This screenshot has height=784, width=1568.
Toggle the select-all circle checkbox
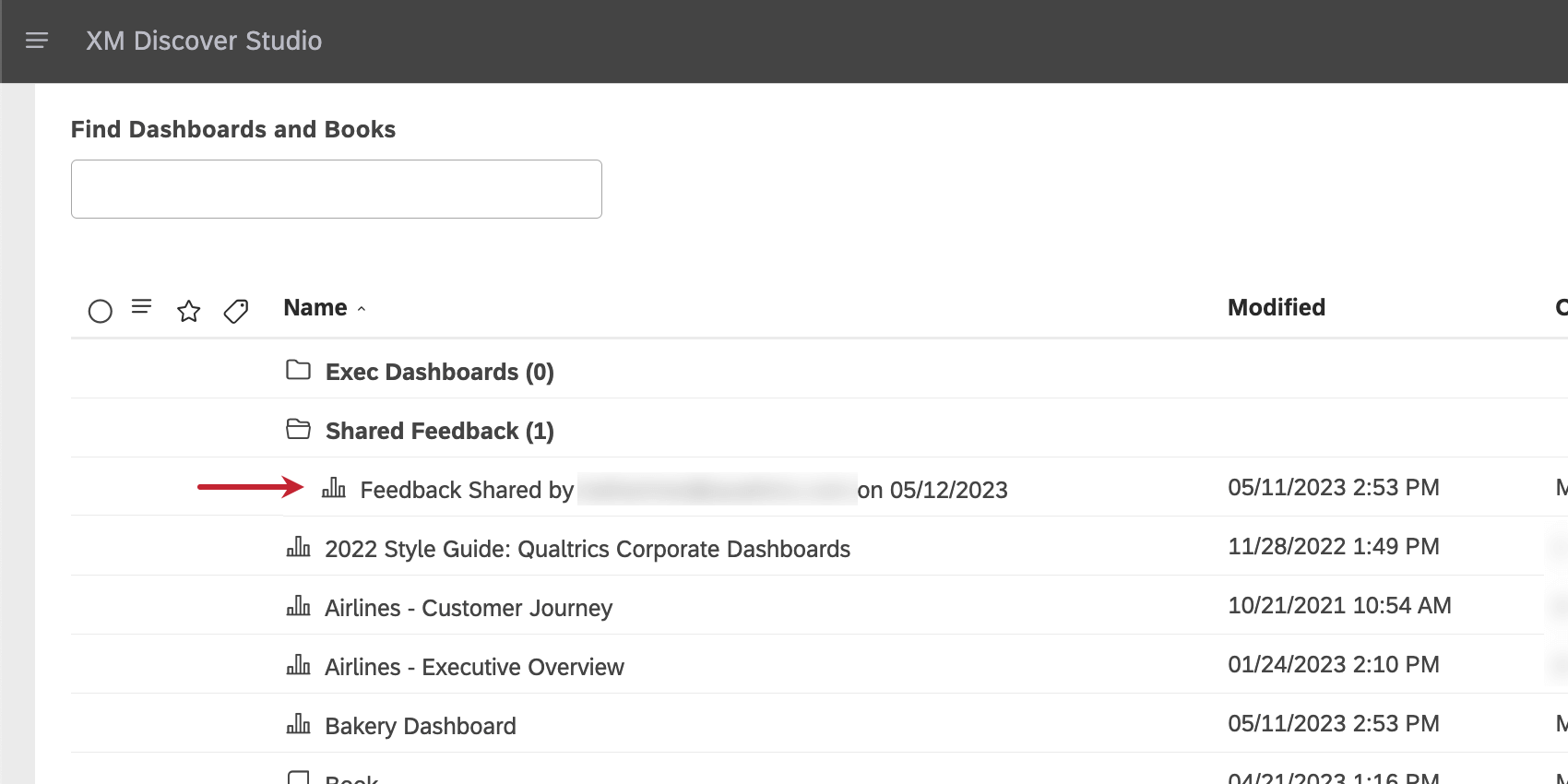click(x=100, y=311)
